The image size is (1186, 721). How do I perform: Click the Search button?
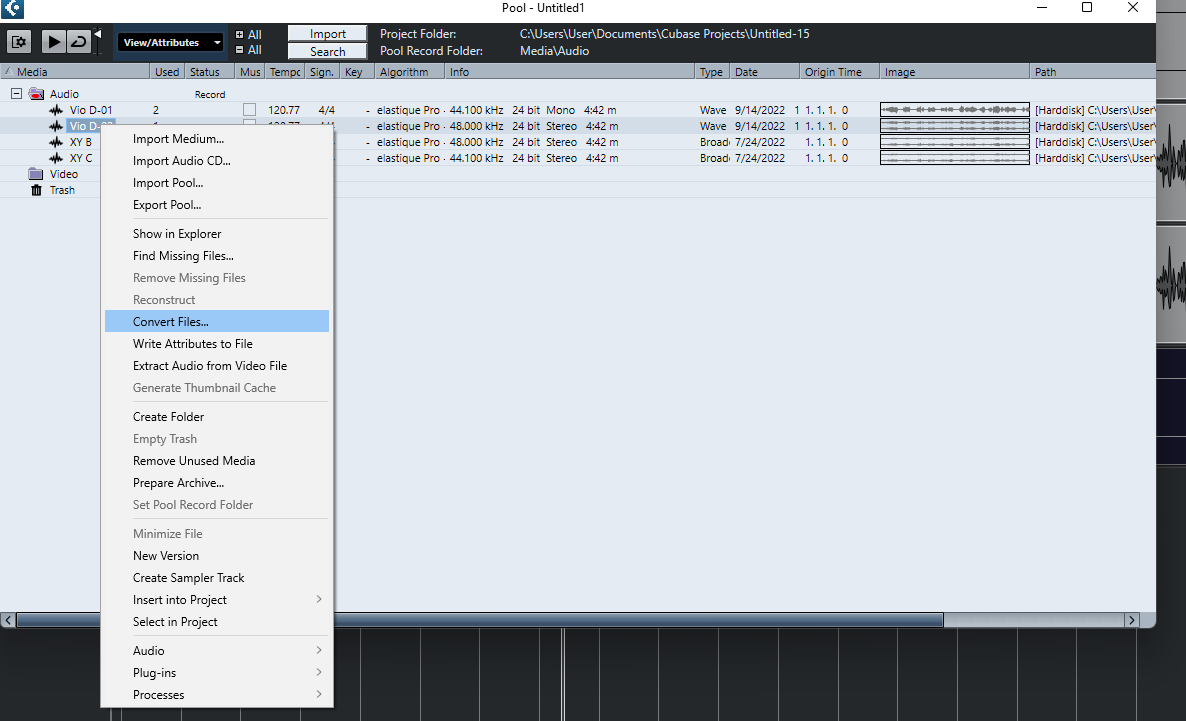(328, 51)
